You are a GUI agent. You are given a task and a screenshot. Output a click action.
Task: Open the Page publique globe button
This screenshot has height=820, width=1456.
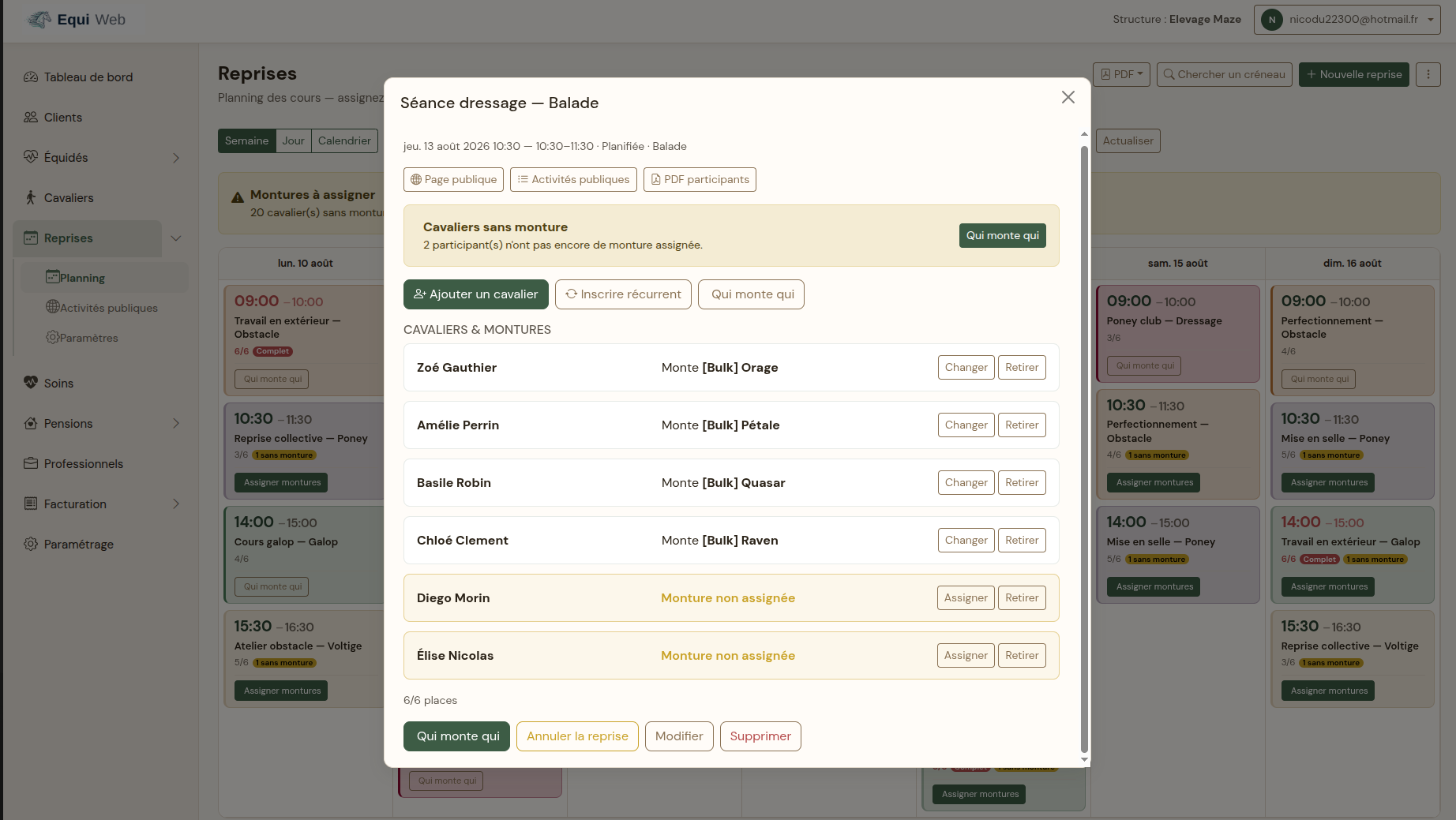click(454, 179)
